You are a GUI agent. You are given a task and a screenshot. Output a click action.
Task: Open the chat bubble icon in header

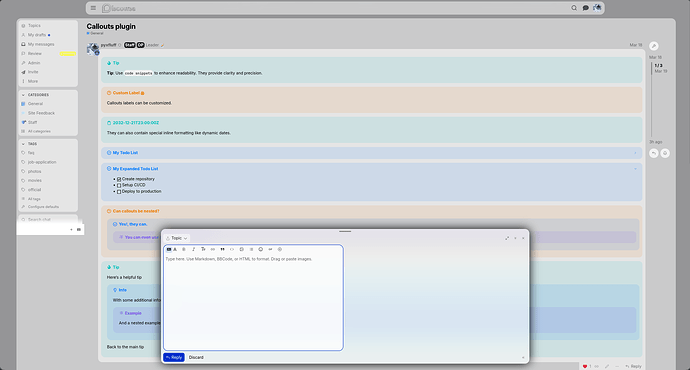tap(585, 8)
